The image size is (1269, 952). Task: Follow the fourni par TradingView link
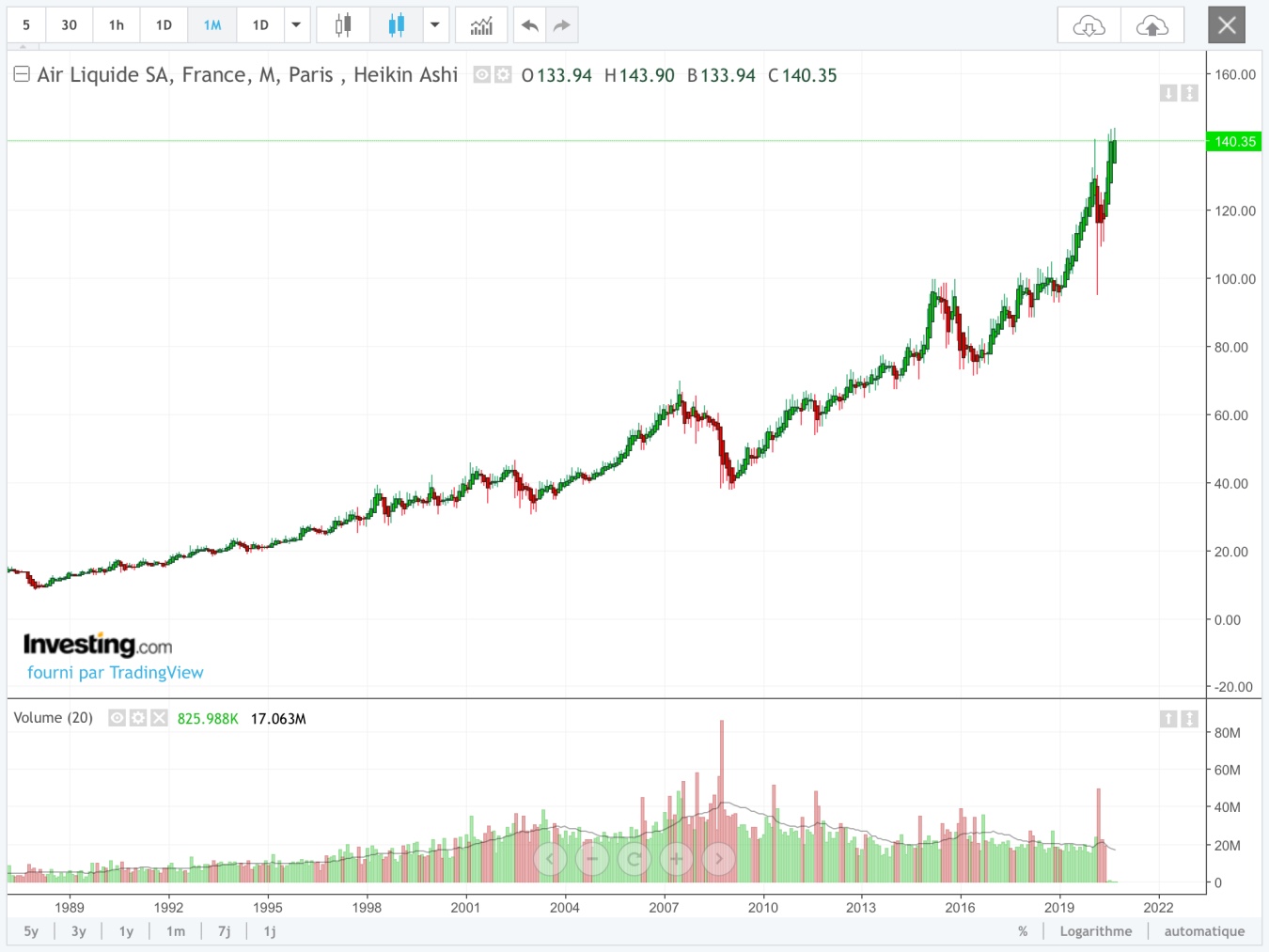(x=116, y=672)
